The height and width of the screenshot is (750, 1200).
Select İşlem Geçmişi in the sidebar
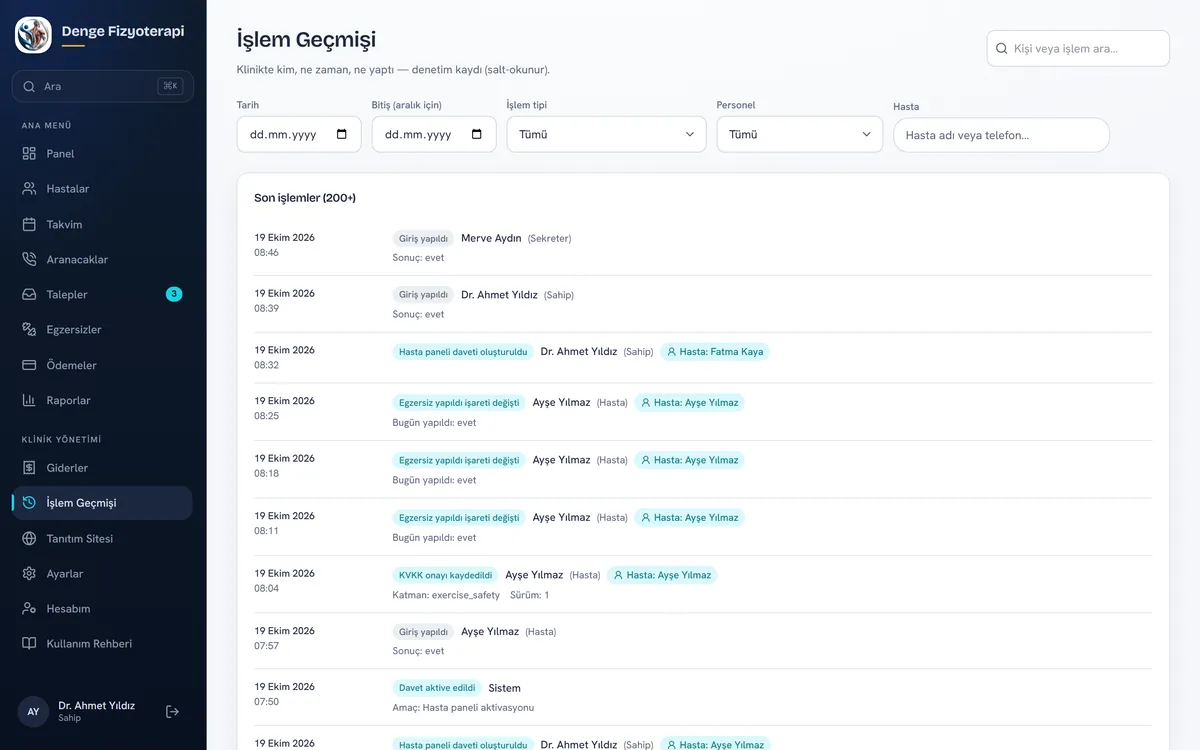tap(102, 503)
